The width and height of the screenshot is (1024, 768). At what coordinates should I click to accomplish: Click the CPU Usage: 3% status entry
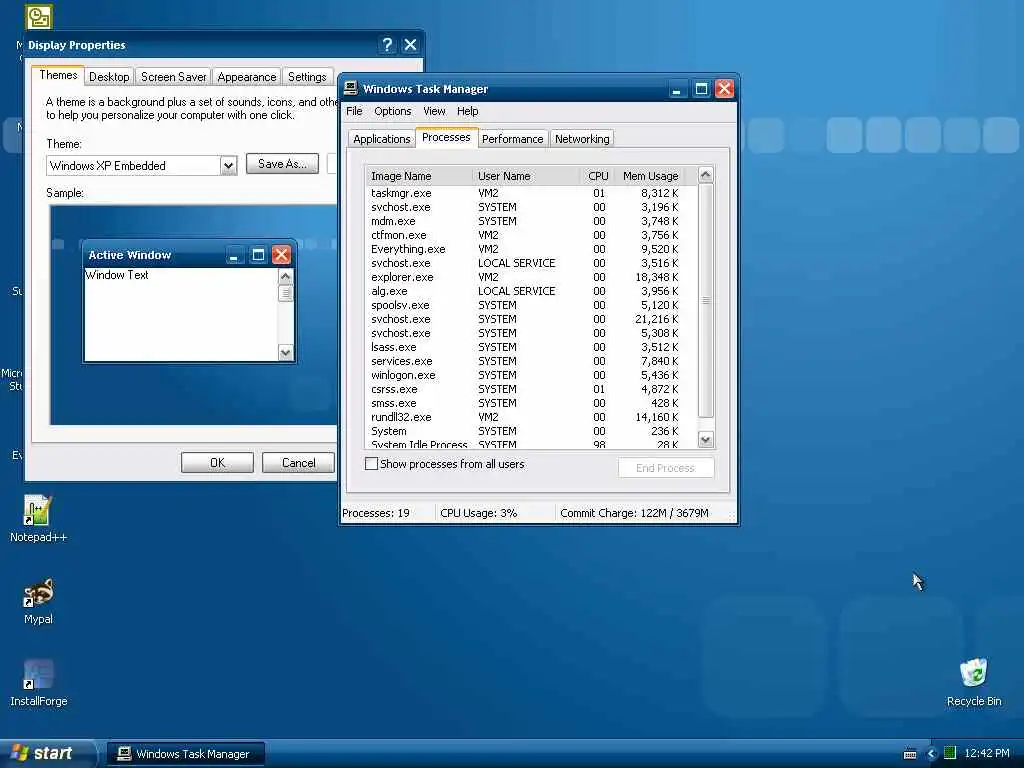tap(478, 513)
